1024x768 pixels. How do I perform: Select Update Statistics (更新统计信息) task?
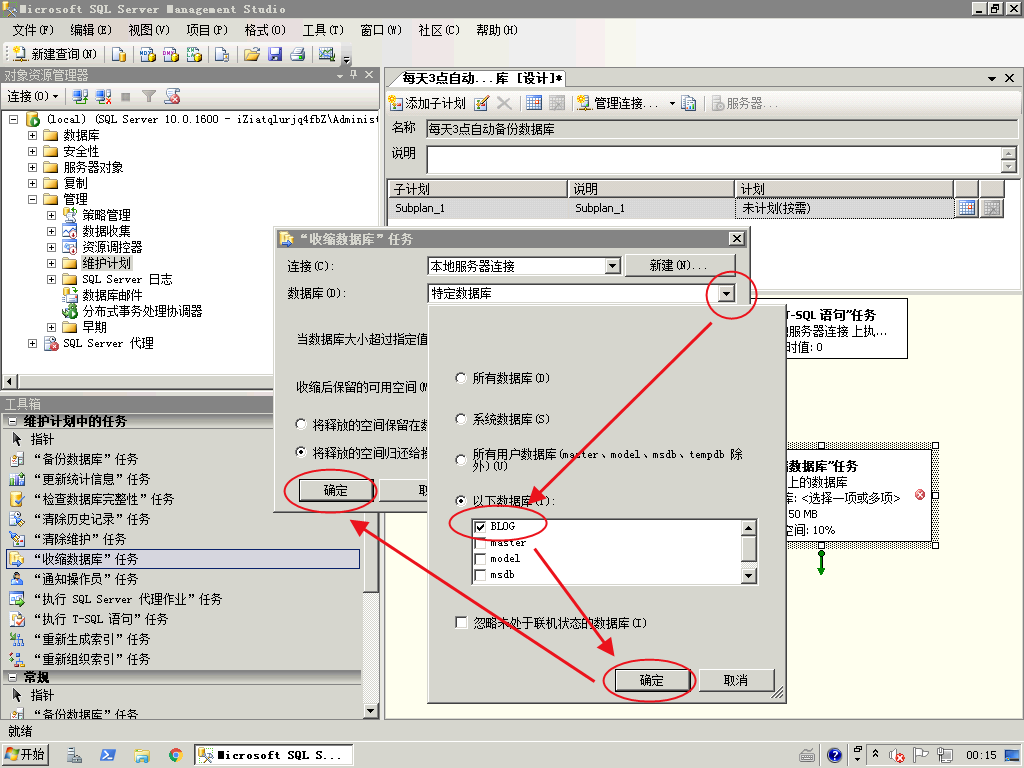(x=91, y=479)
